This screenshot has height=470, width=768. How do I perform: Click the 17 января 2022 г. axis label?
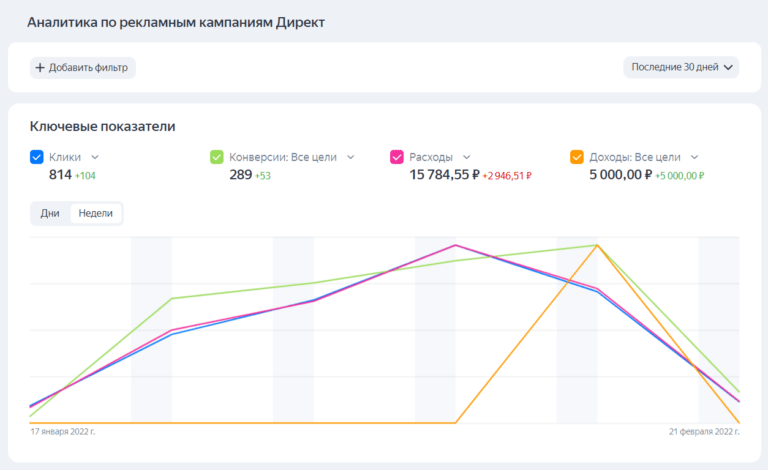[x=63, y=431]
